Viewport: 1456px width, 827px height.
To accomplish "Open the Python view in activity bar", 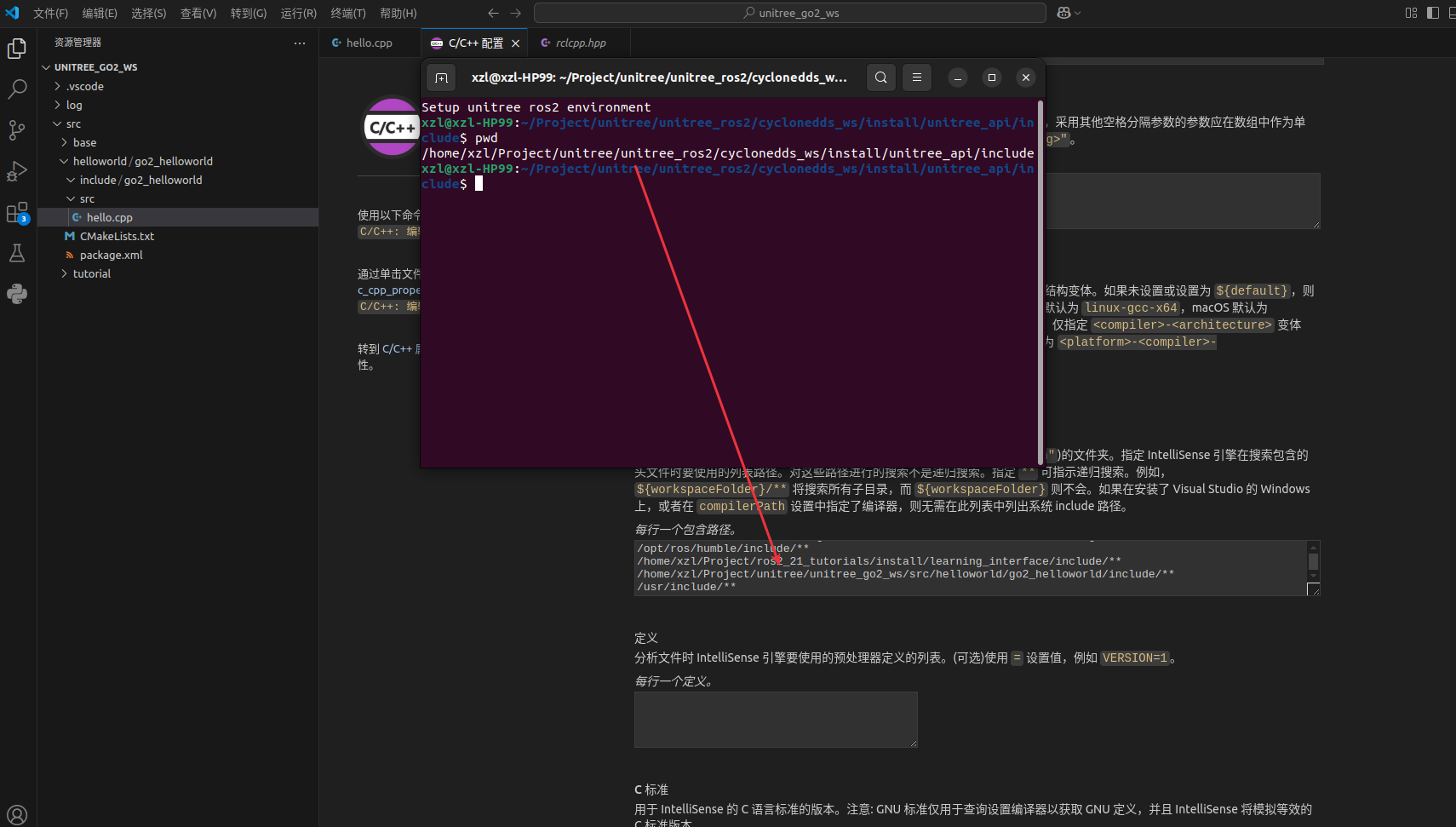I will (17, 294).
